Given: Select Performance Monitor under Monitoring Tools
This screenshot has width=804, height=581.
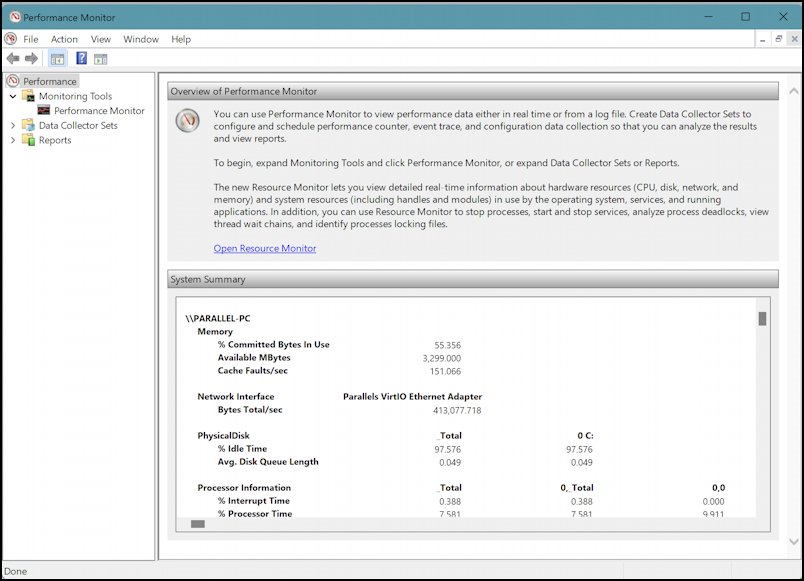Looking at the screenshot, I should 99,111.
